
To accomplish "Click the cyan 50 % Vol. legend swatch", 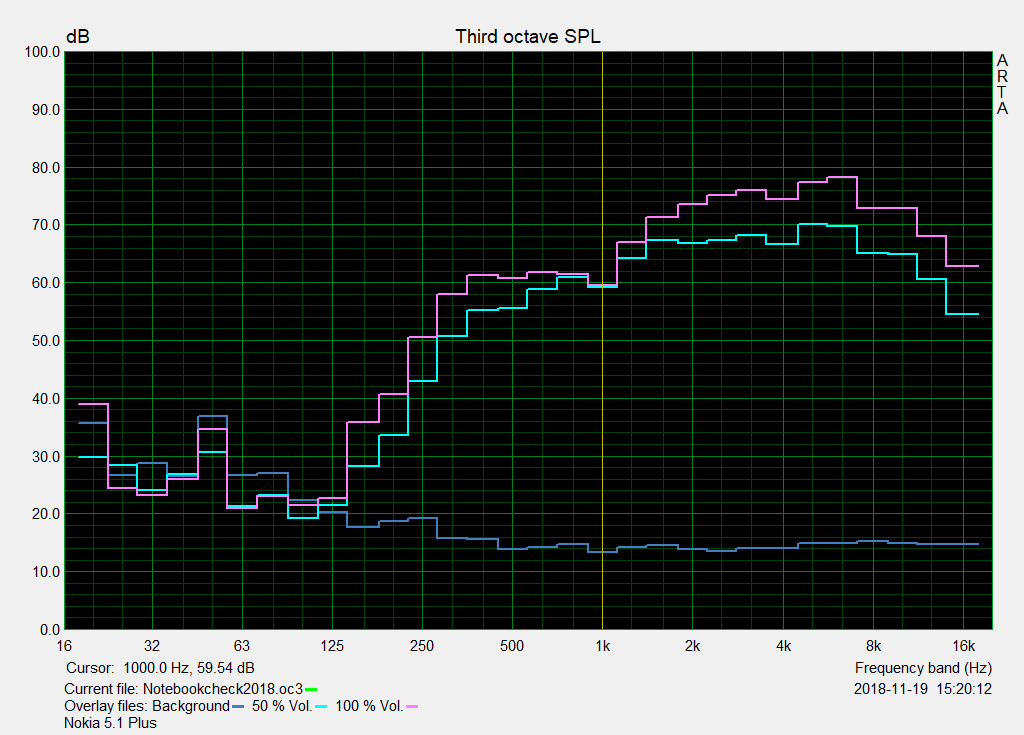I will pos(321,706).
